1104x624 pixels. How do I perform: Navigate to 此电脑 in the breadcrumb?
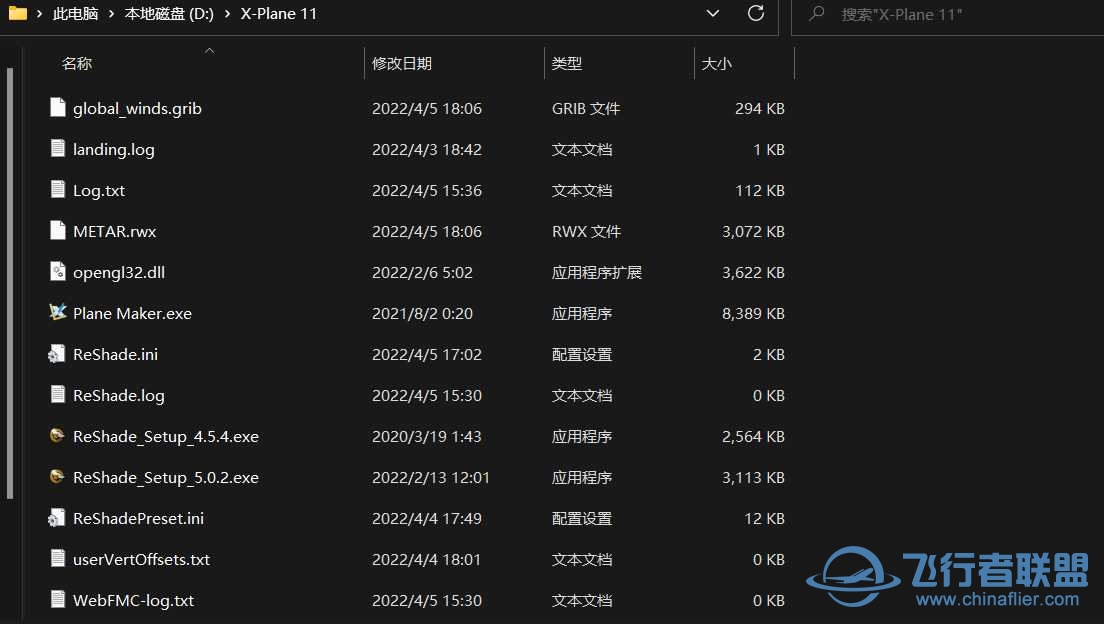coord(75,13)
